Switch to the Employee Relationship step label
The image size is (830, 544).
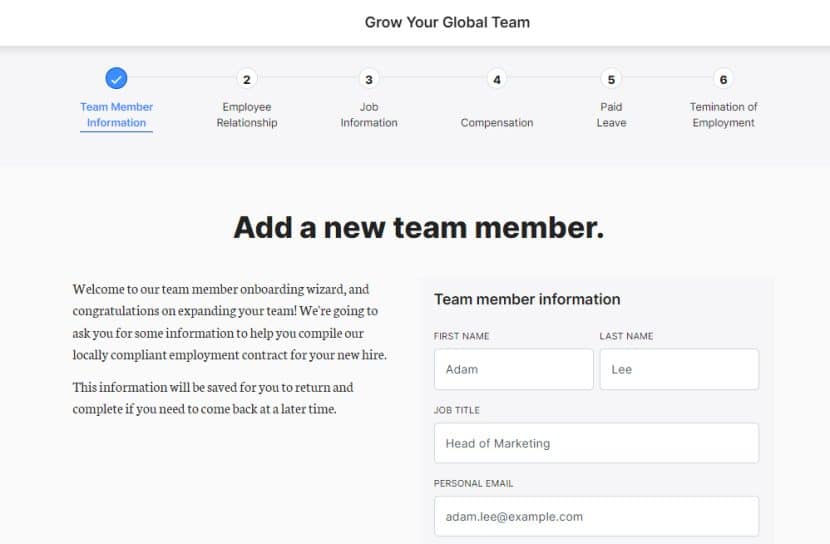(247, 115)
